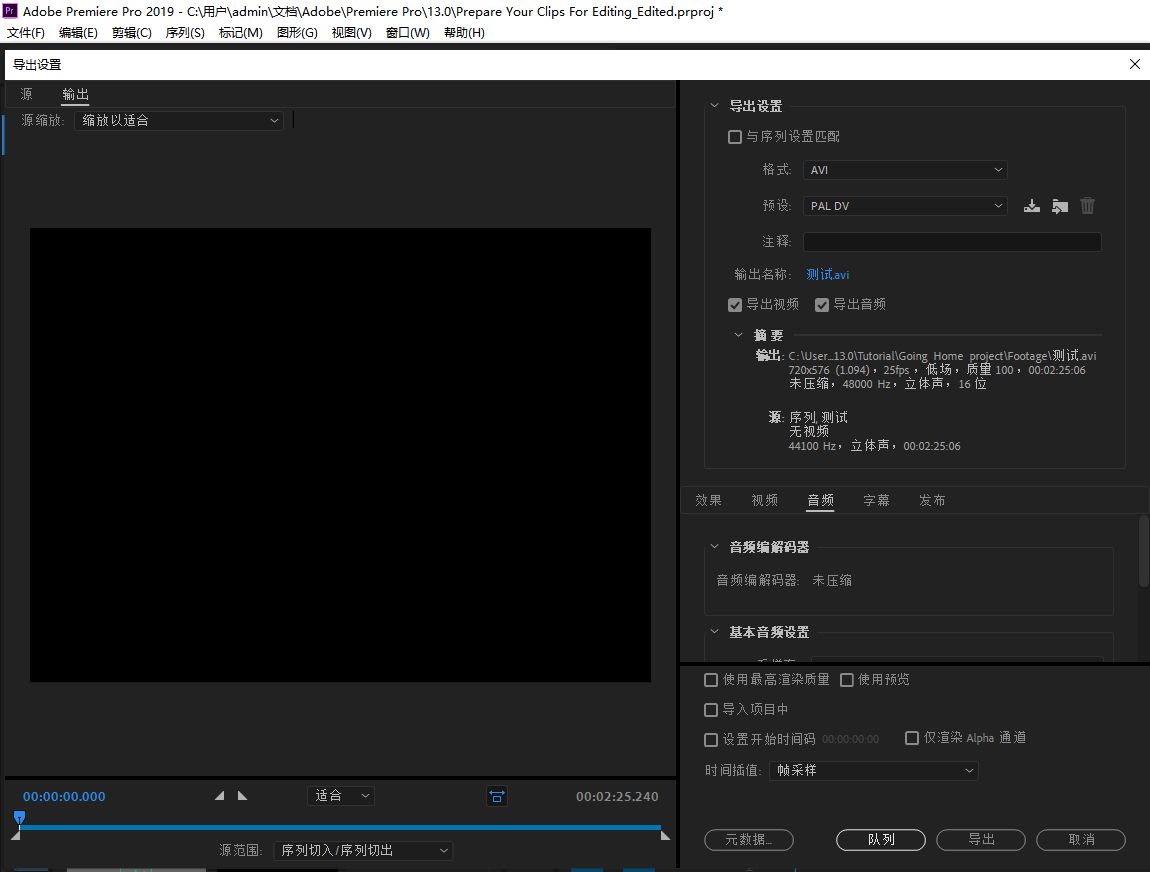Click the Comments input field
1150x872 pixels.
click(x=952, y=242)
